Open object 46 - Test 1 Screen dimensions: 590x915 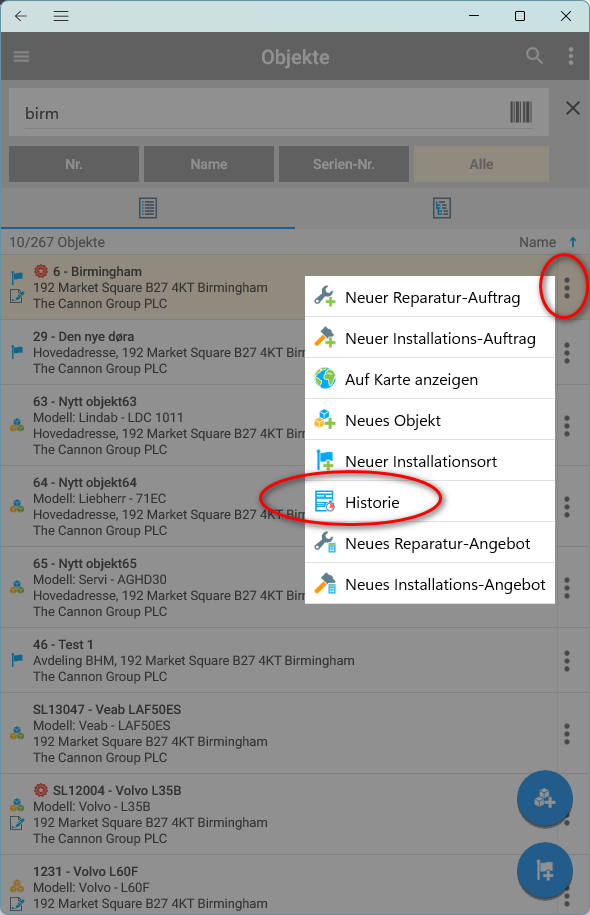(279, 661)
